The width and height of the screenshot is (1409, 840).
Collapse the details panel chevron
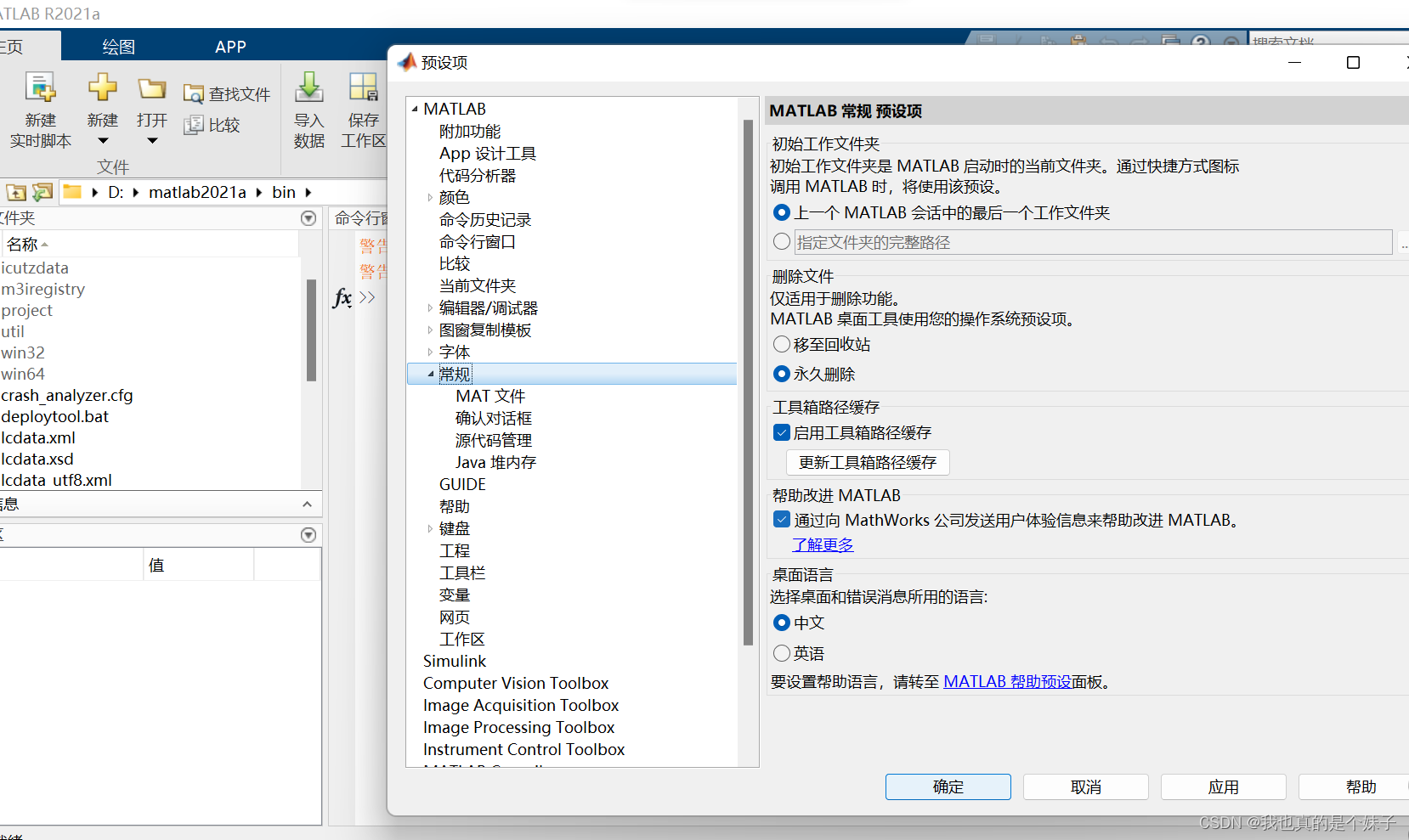[x=307, y=505]
